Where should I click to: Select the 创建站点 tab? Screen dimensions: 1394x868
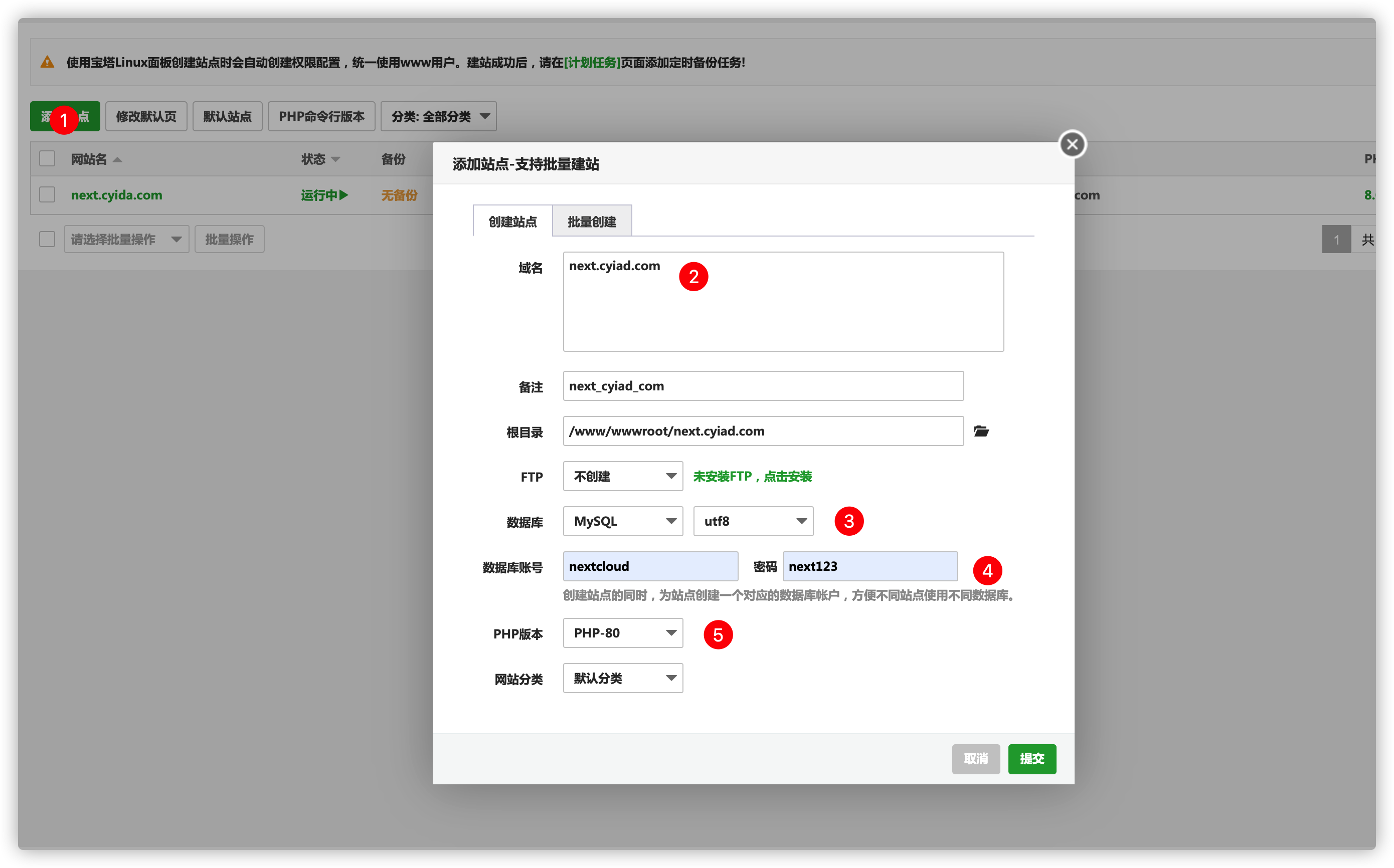coord(512,222)
